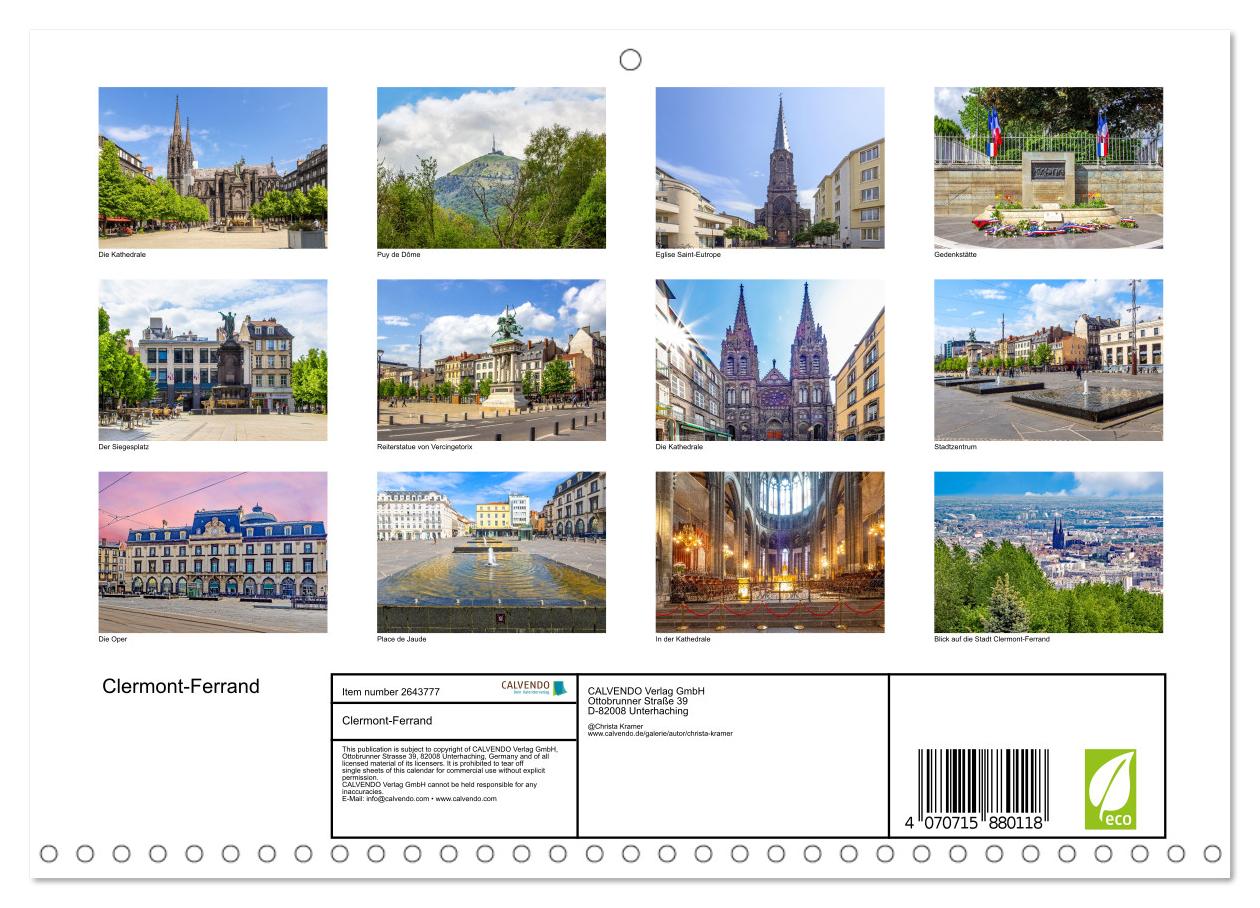Open the christa-kramer gallery URL
Screen dimensions: 1260x908
tap(660, 734)
